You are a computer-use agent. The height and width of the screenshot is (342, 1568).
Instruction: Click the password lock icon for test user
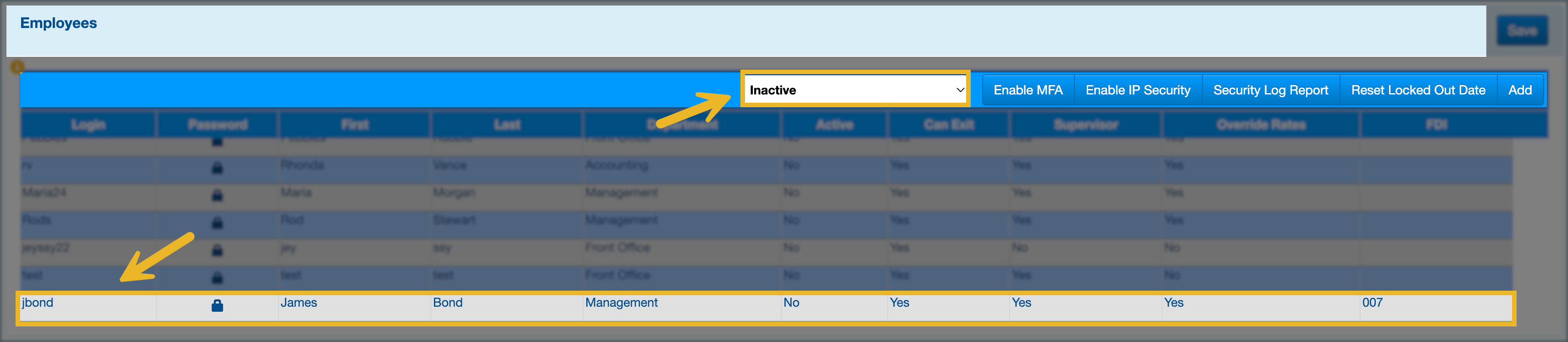click(x=217, y=278)
